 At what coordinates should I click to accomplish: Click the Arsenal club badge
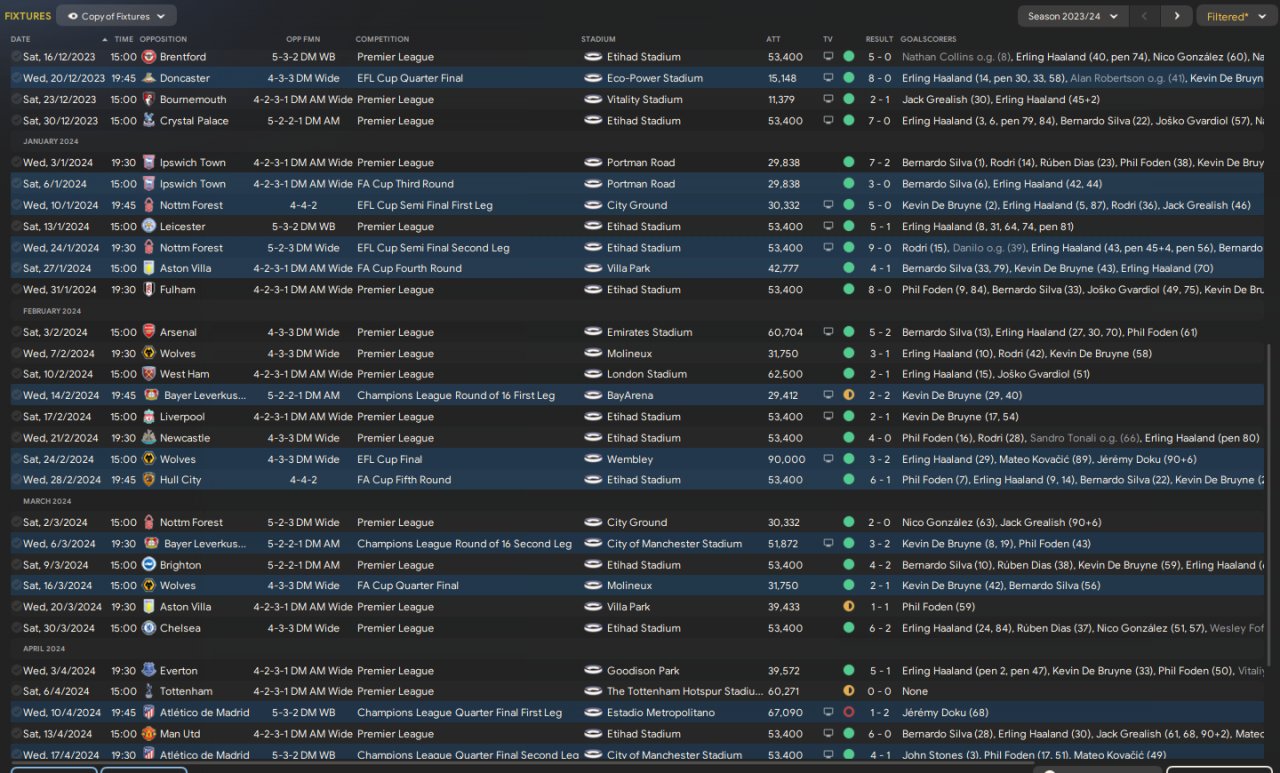click(149, 332)
